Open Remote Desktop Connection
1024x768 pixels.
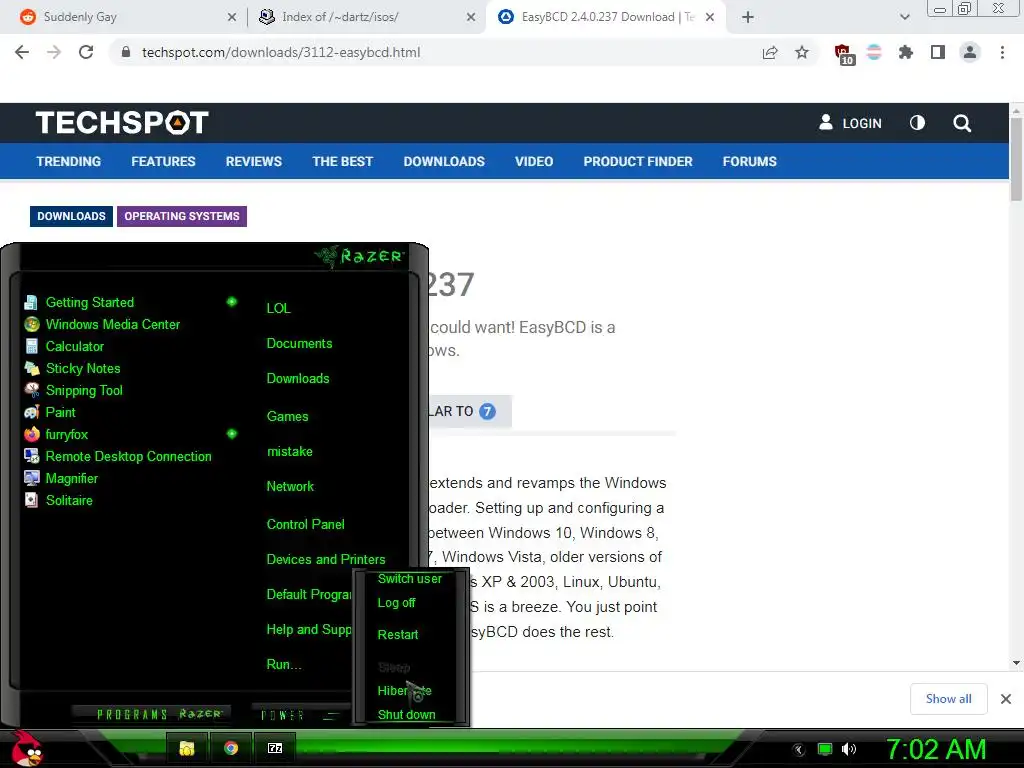[x=118, y=456]
